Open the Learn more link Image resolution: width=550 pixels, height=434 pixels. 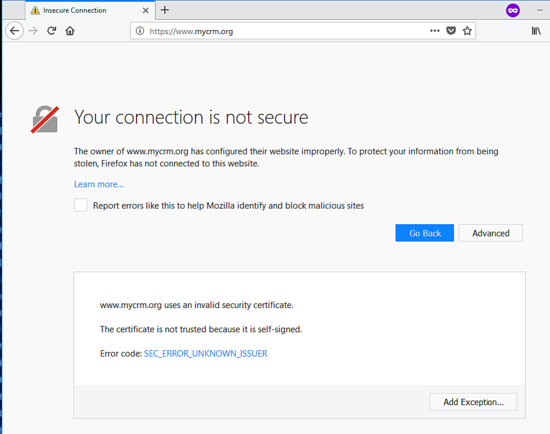click(x=99, y=184)
